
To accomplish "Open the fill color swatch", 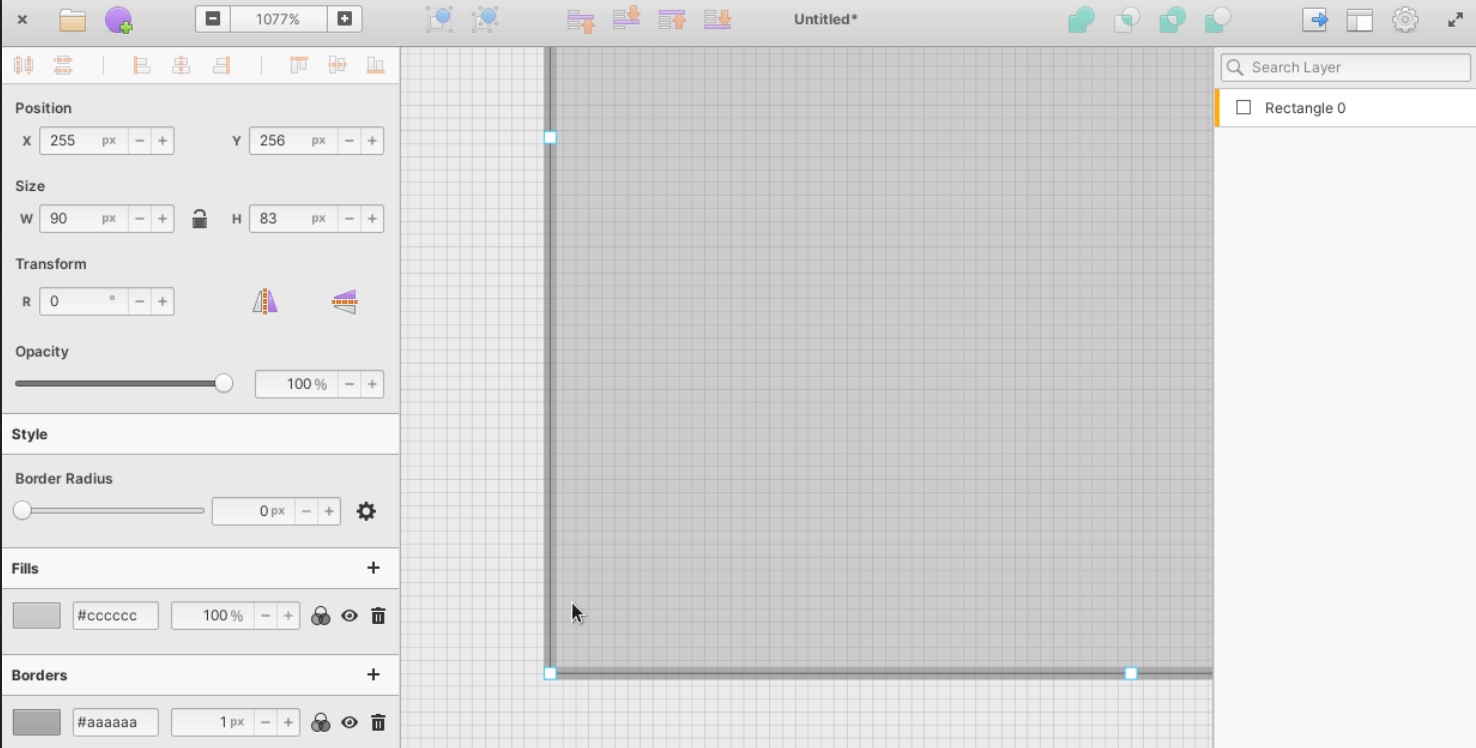I will 37,616.
